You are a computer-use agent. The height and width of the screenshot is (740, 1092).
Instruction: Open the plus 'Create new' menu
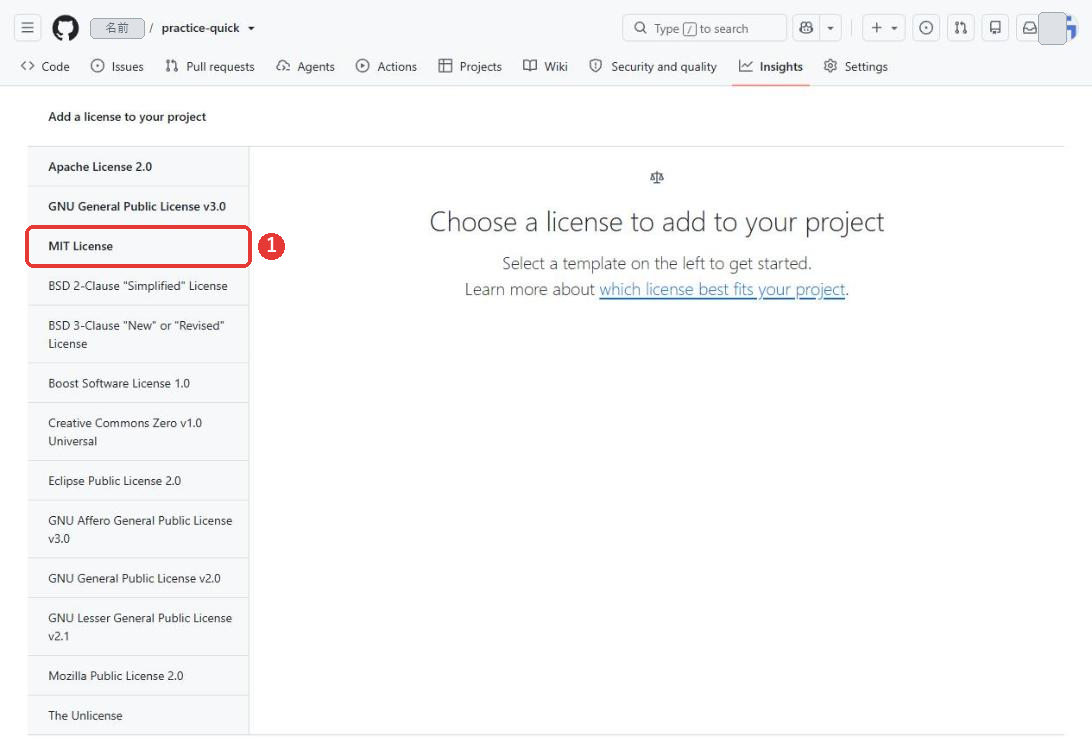coord(884,28)
